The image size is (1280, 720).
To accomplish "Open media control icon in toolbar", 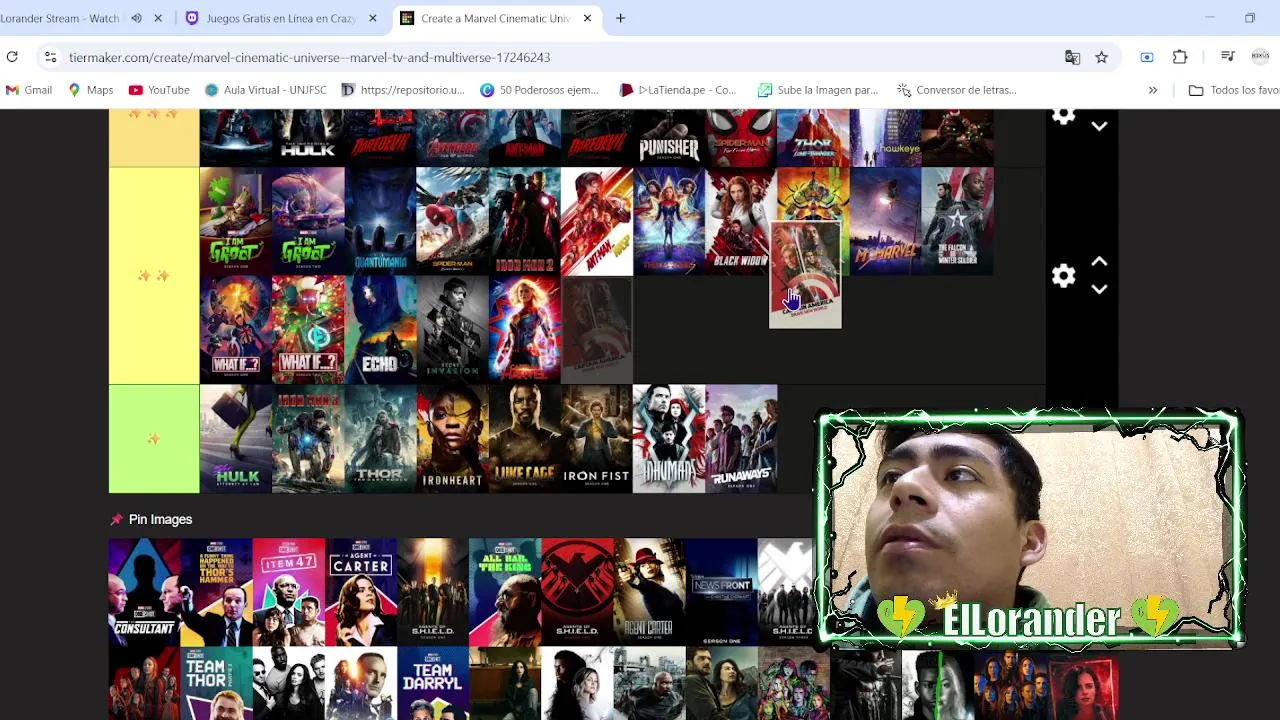I will pyautogui.click(x=1228, y=57).
